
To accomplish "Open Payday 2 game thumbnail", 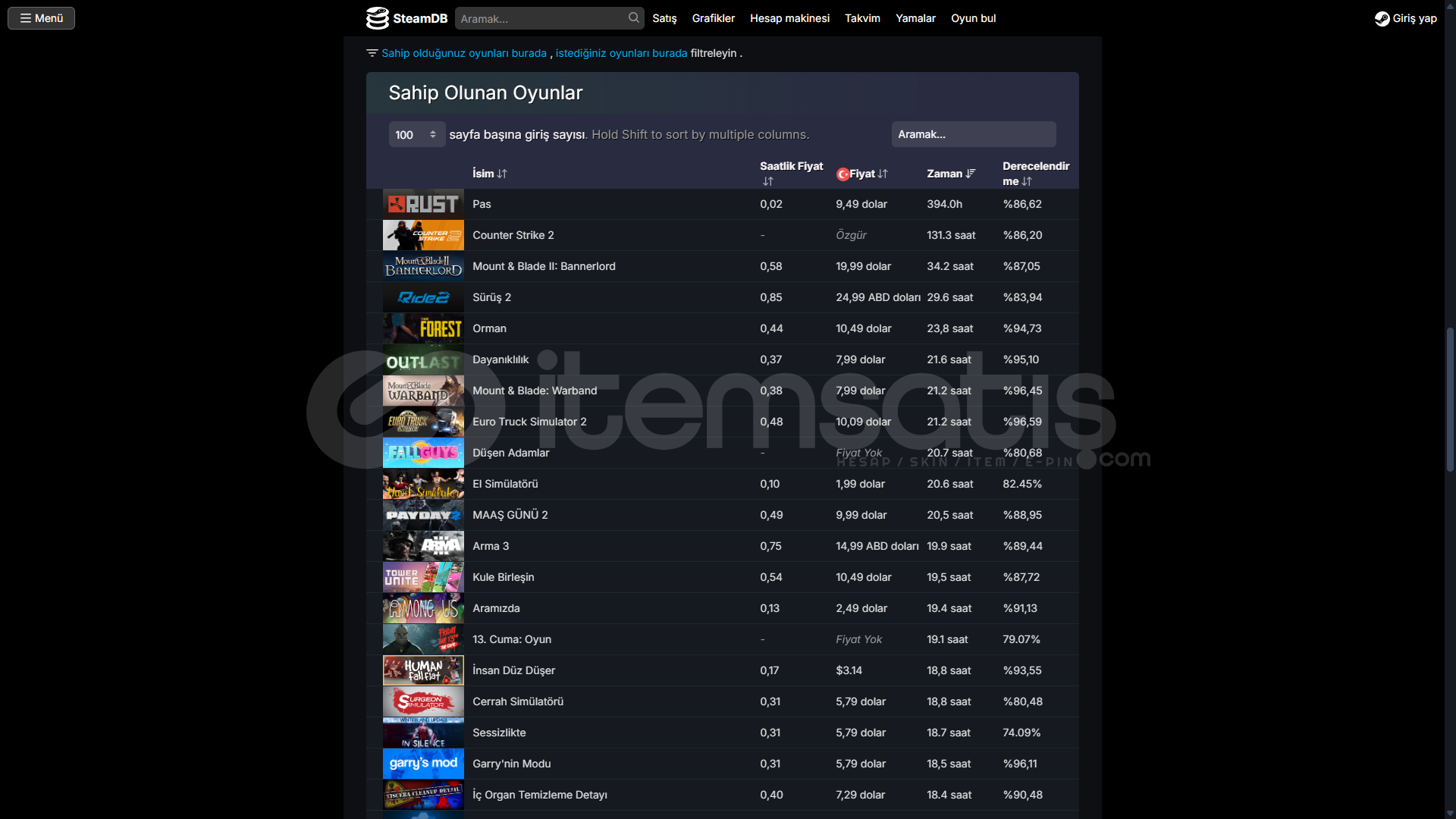I will pos(423,515).
